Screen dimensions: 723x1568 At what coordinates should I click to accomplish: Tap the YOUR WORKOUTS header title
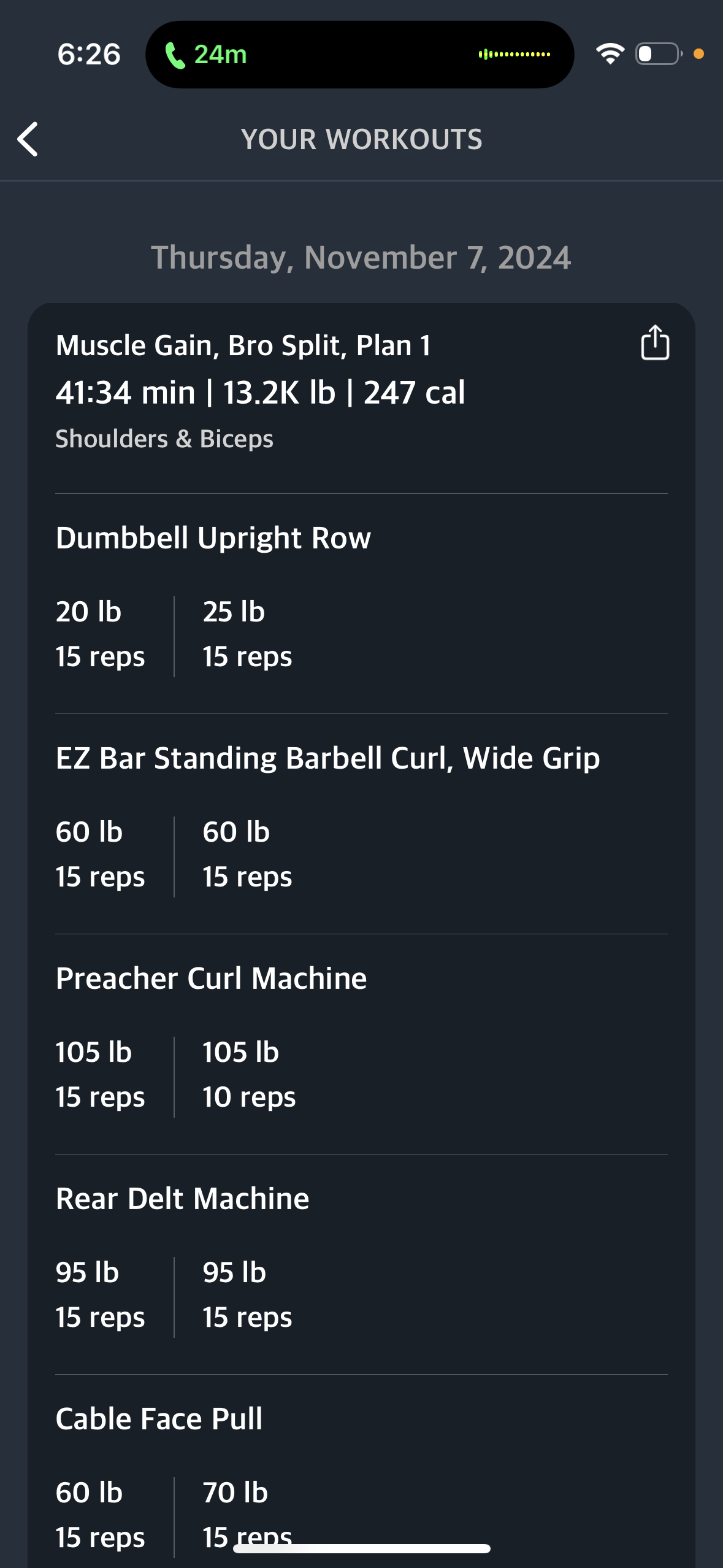pyautogui.click(x=362, y=139)
